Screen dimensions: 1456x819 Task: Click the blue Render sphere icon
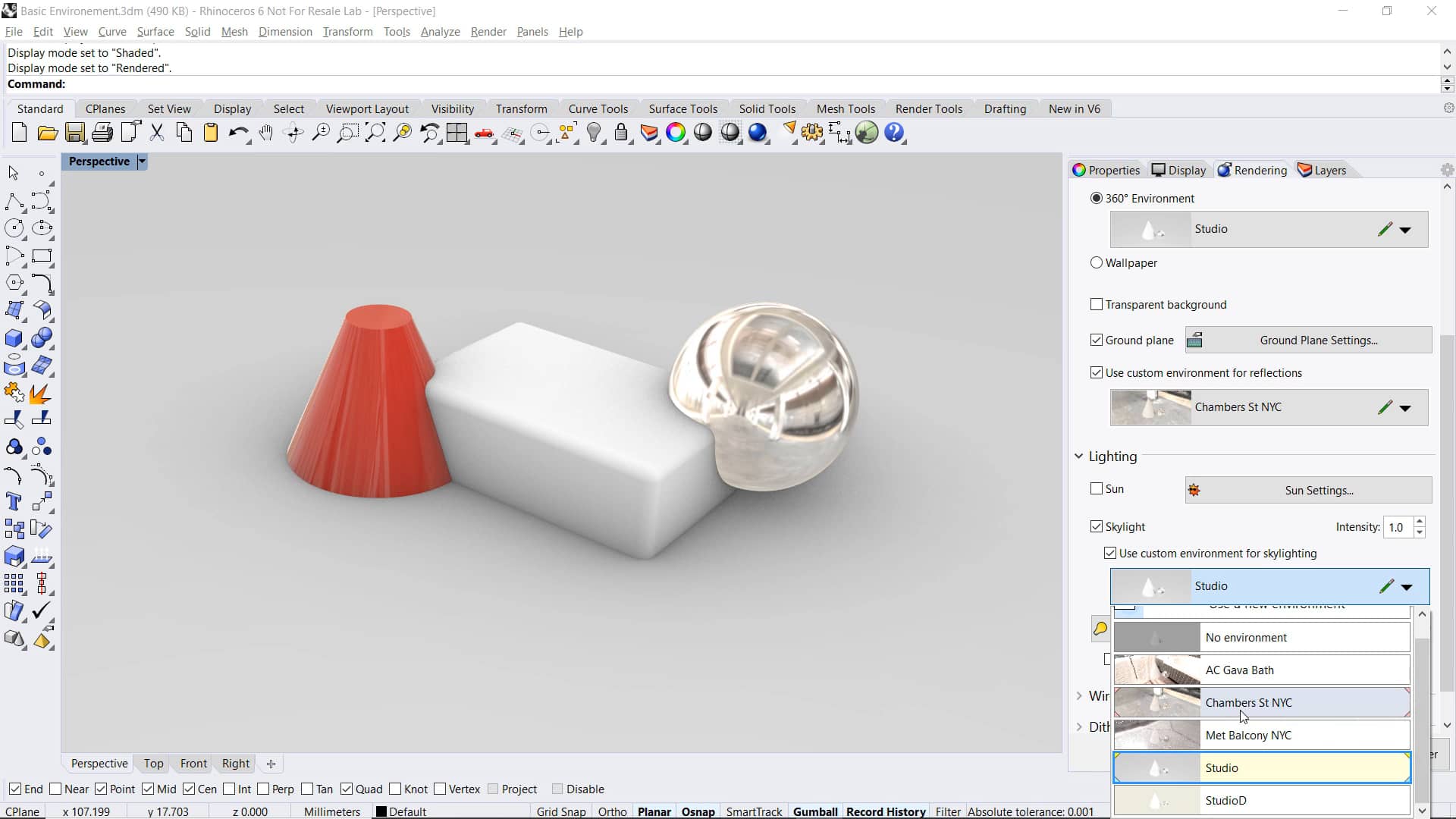pyautogui.click(x=759, y=133)
